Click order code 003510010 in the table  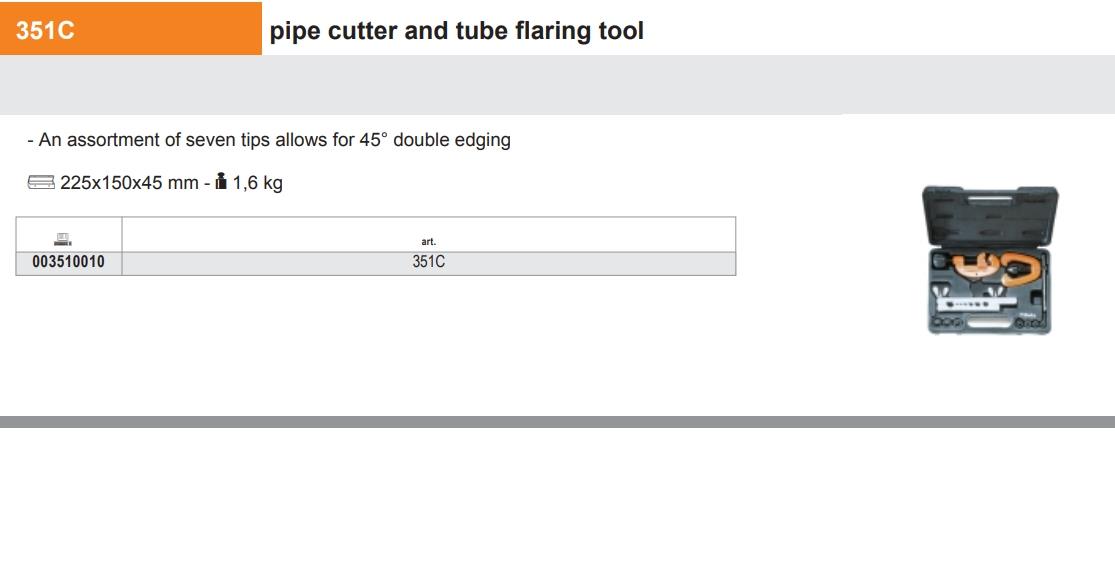69,263
